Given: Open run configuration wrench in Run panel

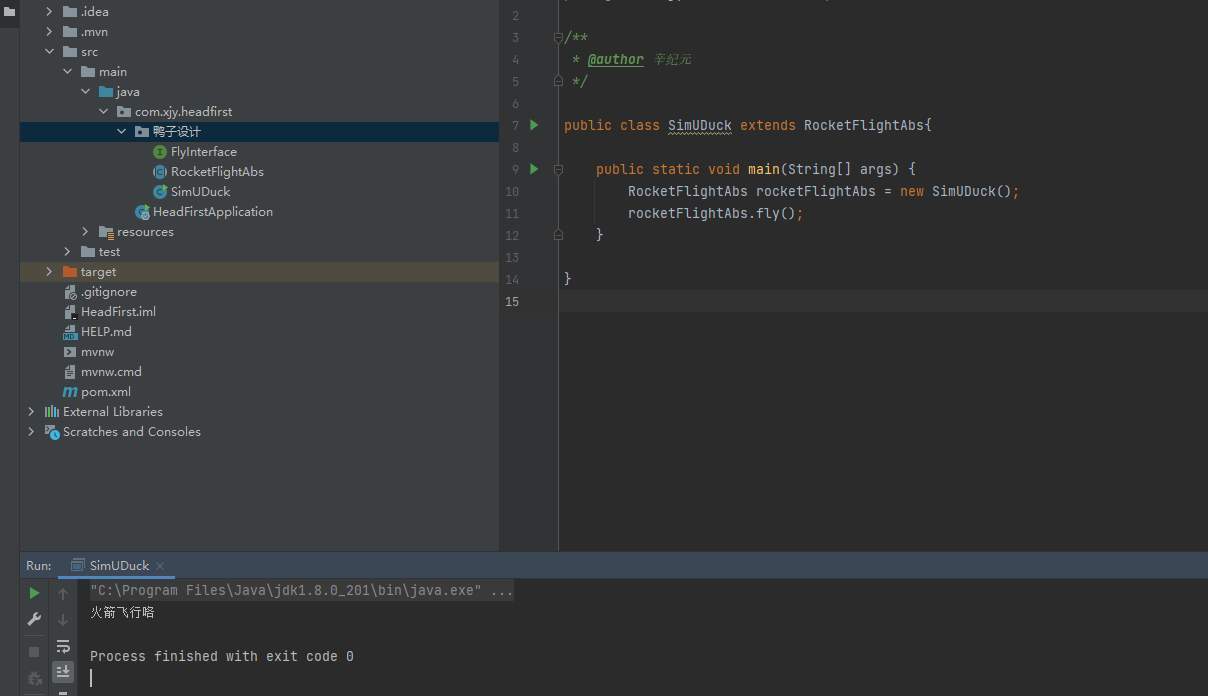Looking at the screenshot, I should [x=34, y=619].
